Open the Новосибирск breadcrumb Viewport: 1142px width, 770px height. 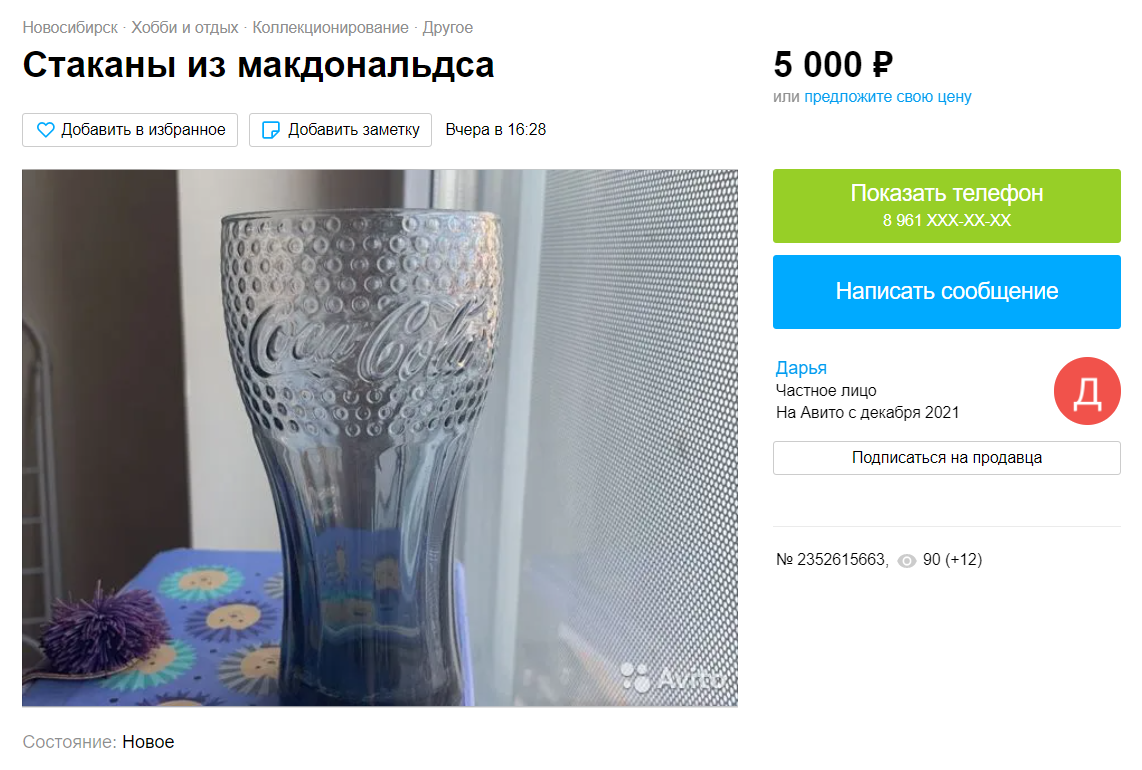tap(70, 28)
